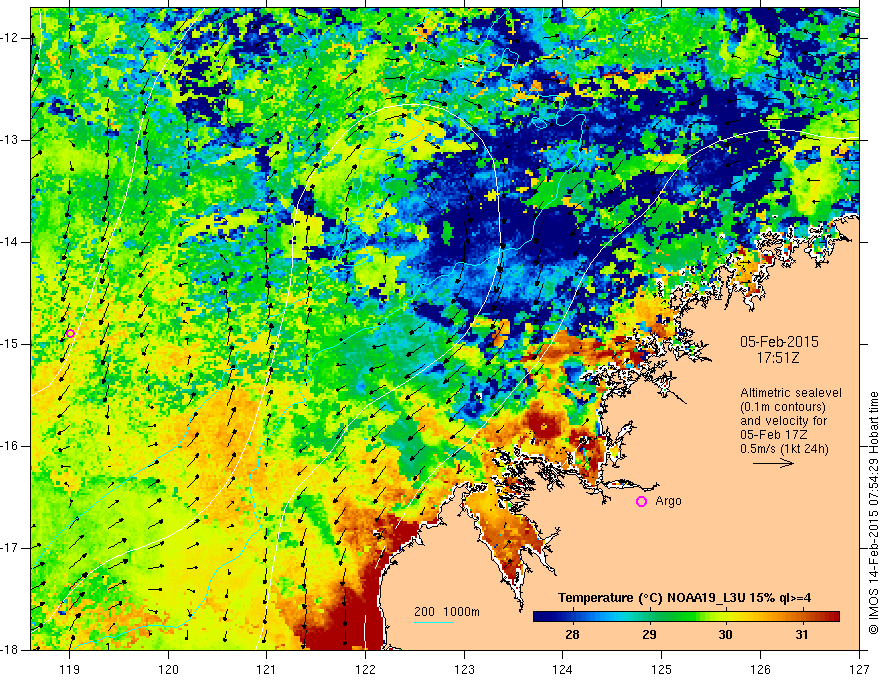
Task: Click the '-15' latitude axis label
Action: pos(10,344)
